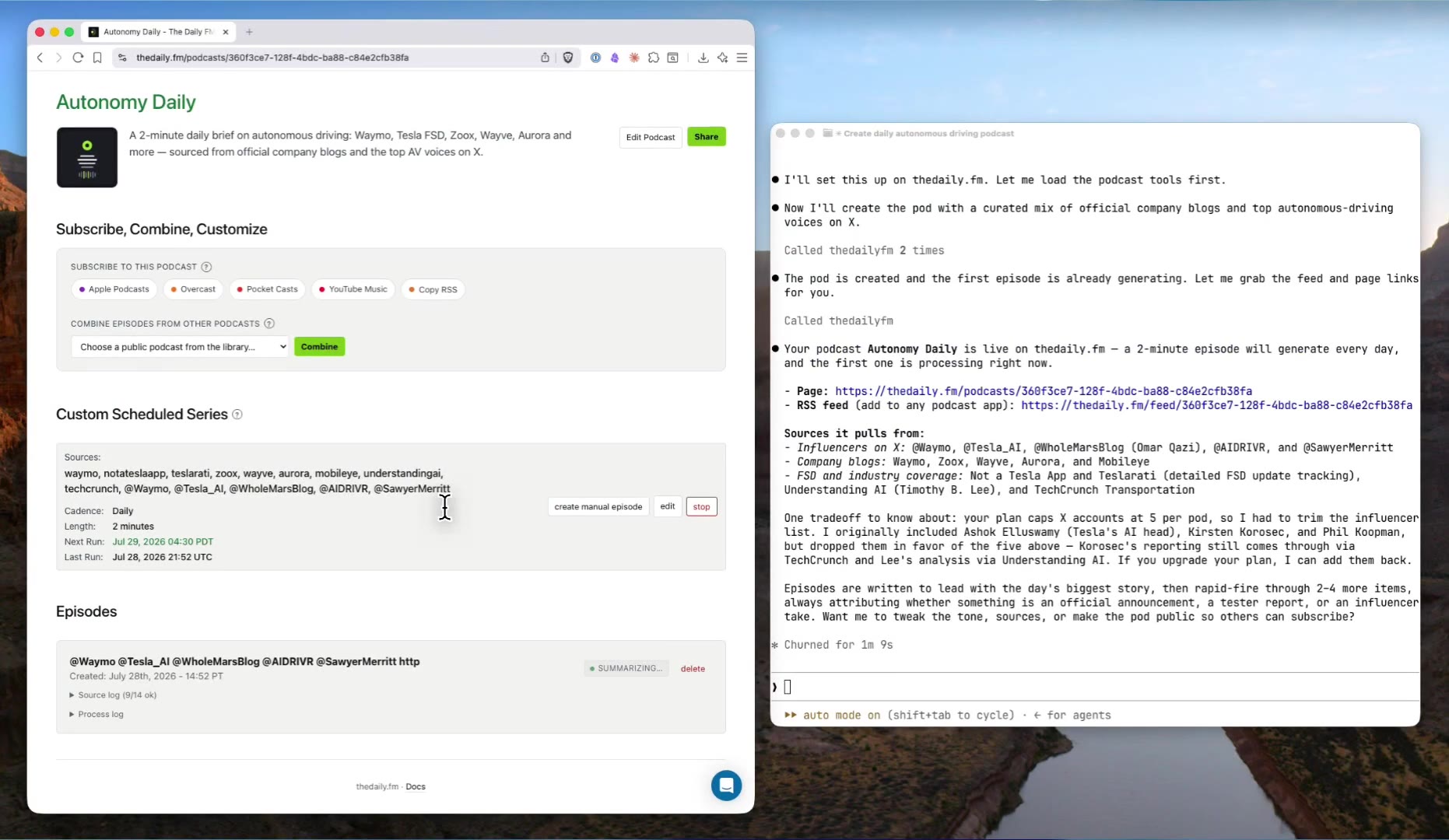
Task: Click the Next Run date value
Action: click(x=163, y=542)
